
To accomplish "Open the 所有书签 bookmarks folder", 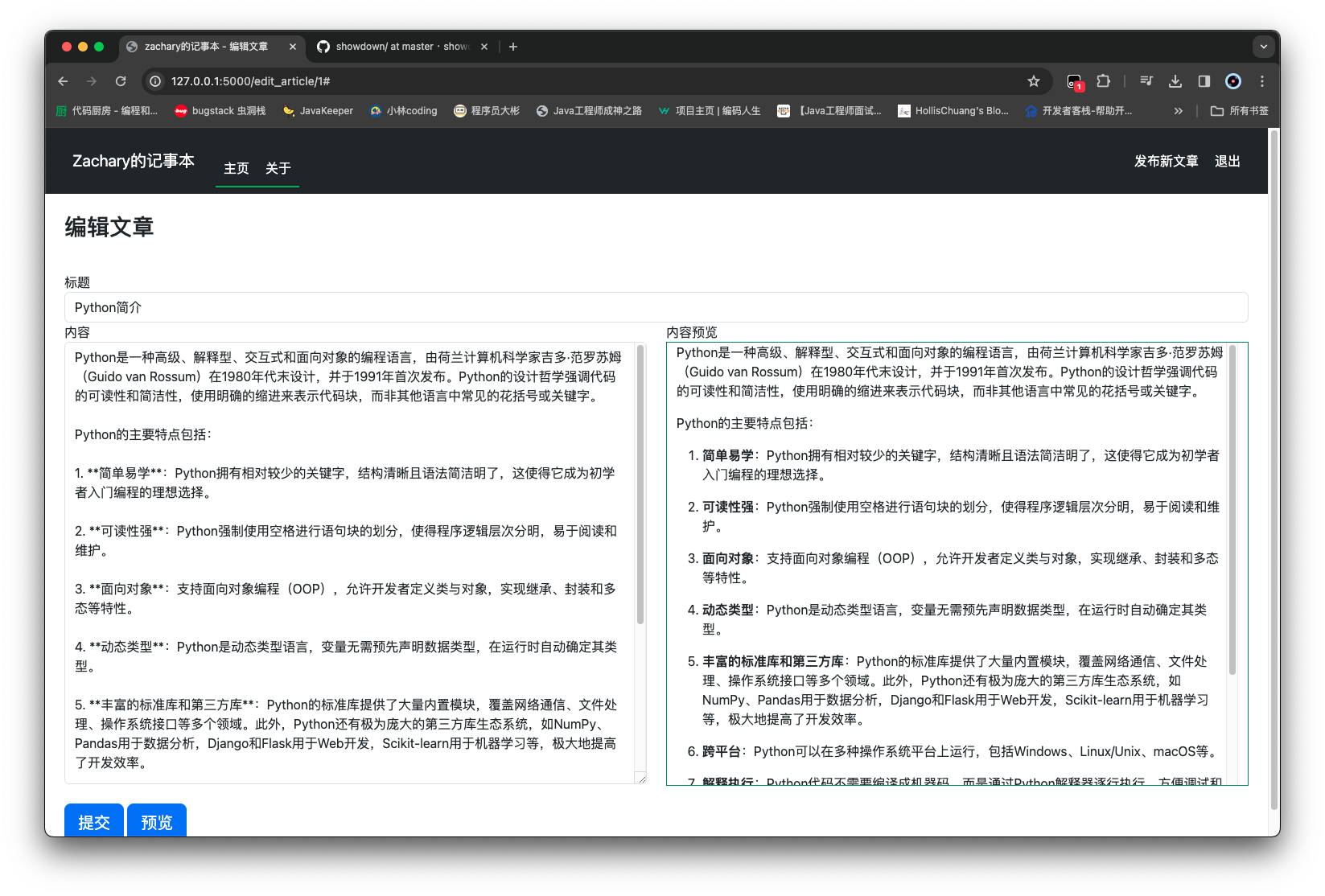I will pos(1240,111).
